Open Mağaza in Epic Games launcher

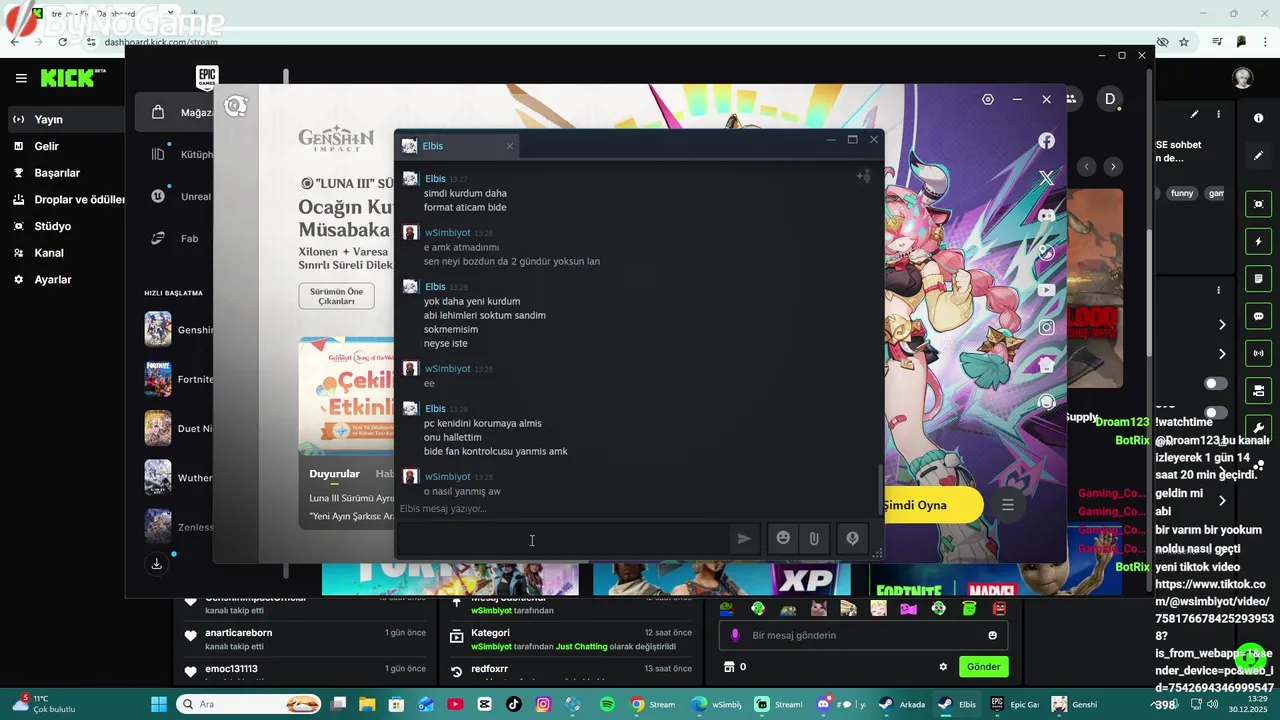175,112
